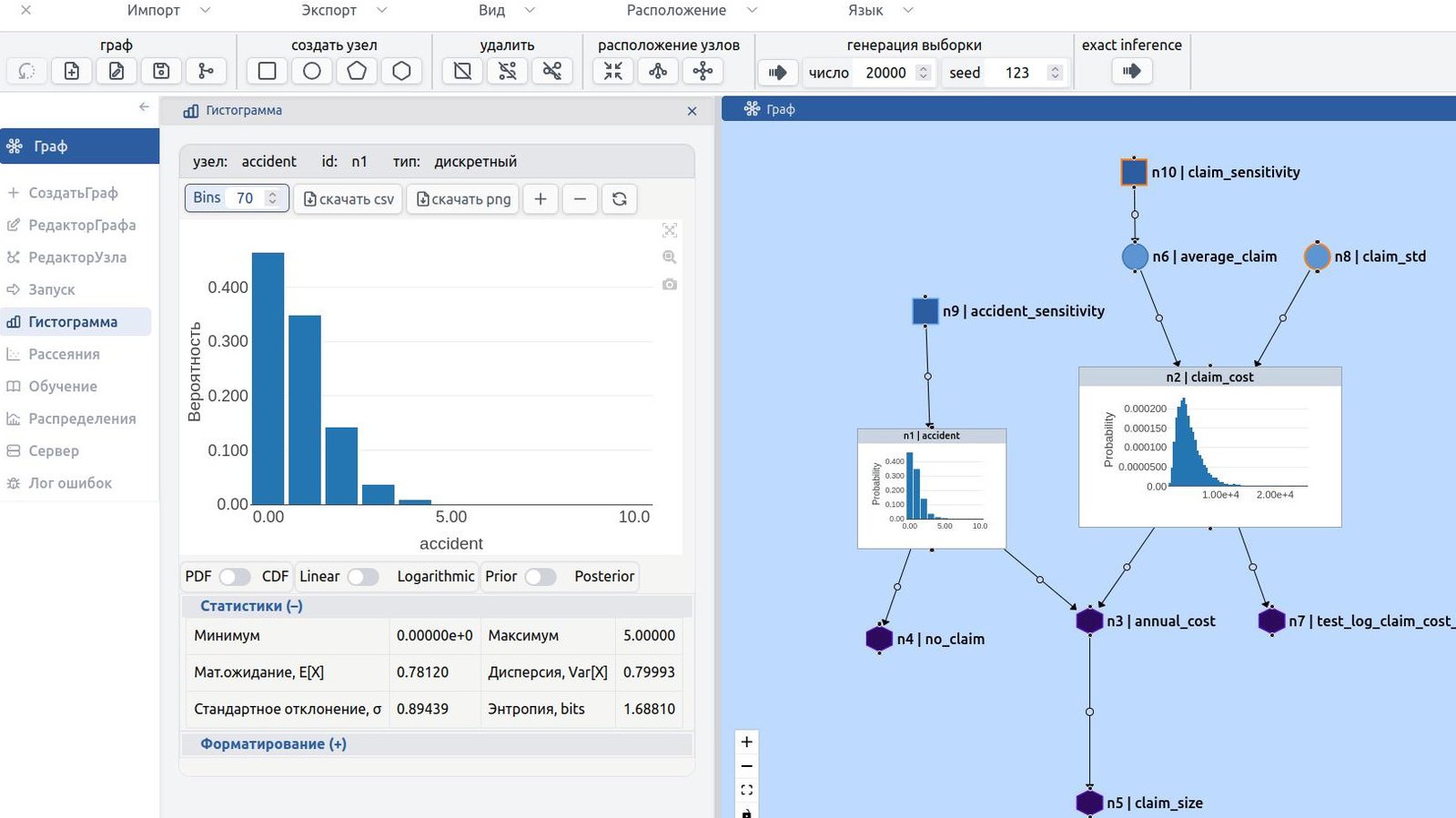Open the Вид dropdown menu
1456x818 pixels.
click(507, 10)
